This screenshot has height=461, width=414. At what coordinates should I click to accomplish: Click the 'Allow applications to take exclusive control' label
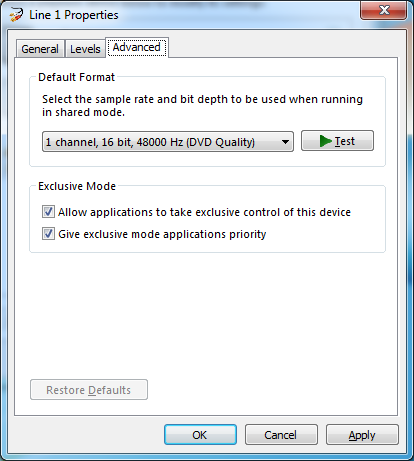[204, 212]
